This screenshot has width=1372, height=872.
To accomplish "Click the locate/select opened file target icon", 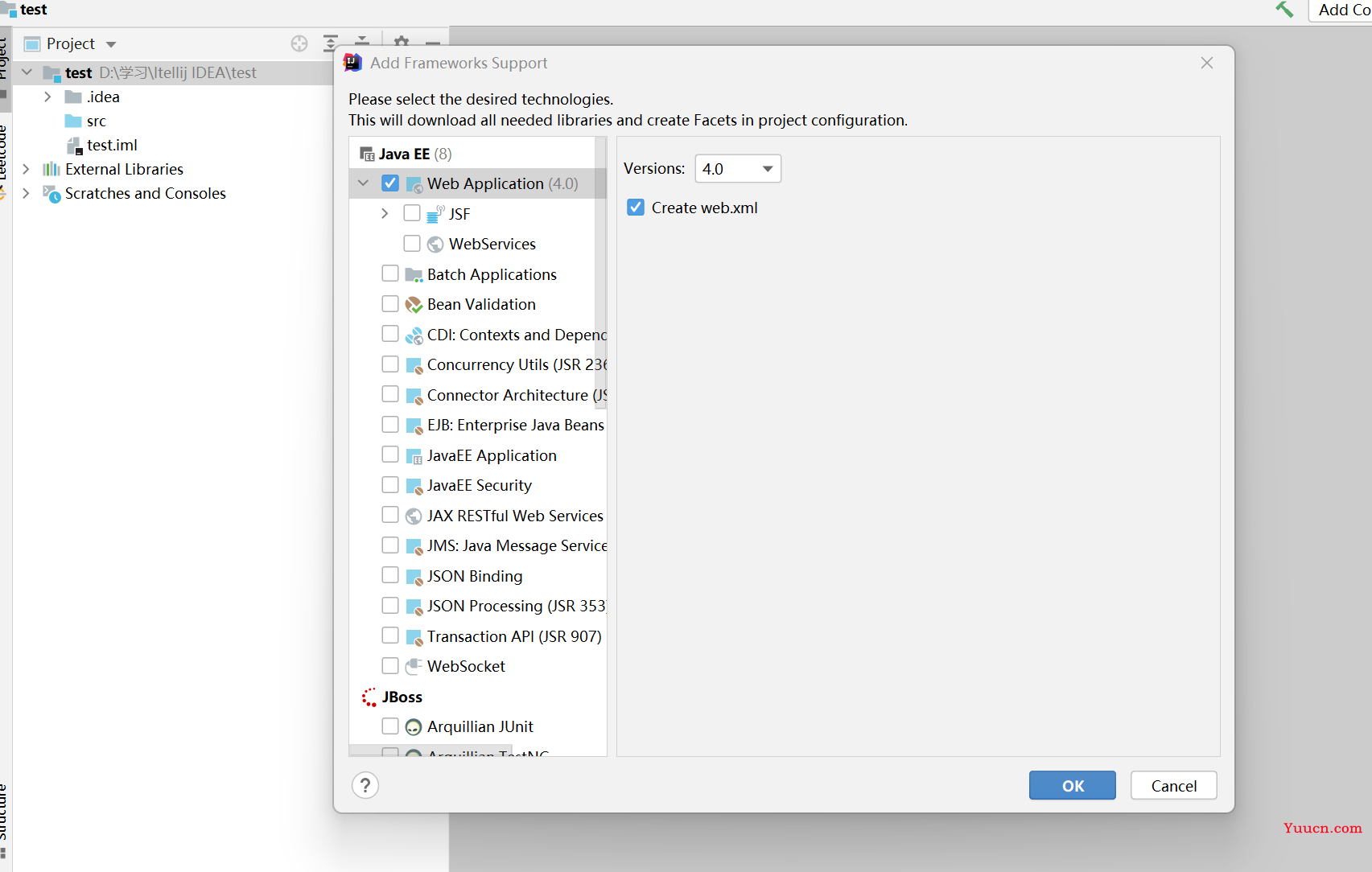I will [299, 43].
